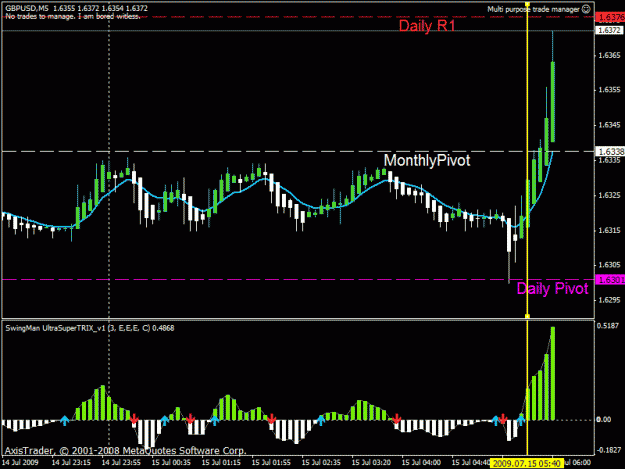Click the last tall green candle on chart
Screen dimensions: 625x469
(553, 102)
